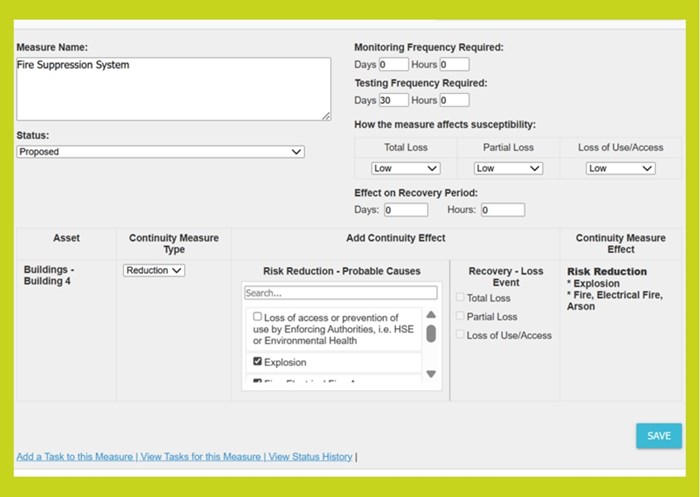Toggle the Recovery Total Loss checkbox
The width and height of the screenshot is (700, 497).
[460, 297]
